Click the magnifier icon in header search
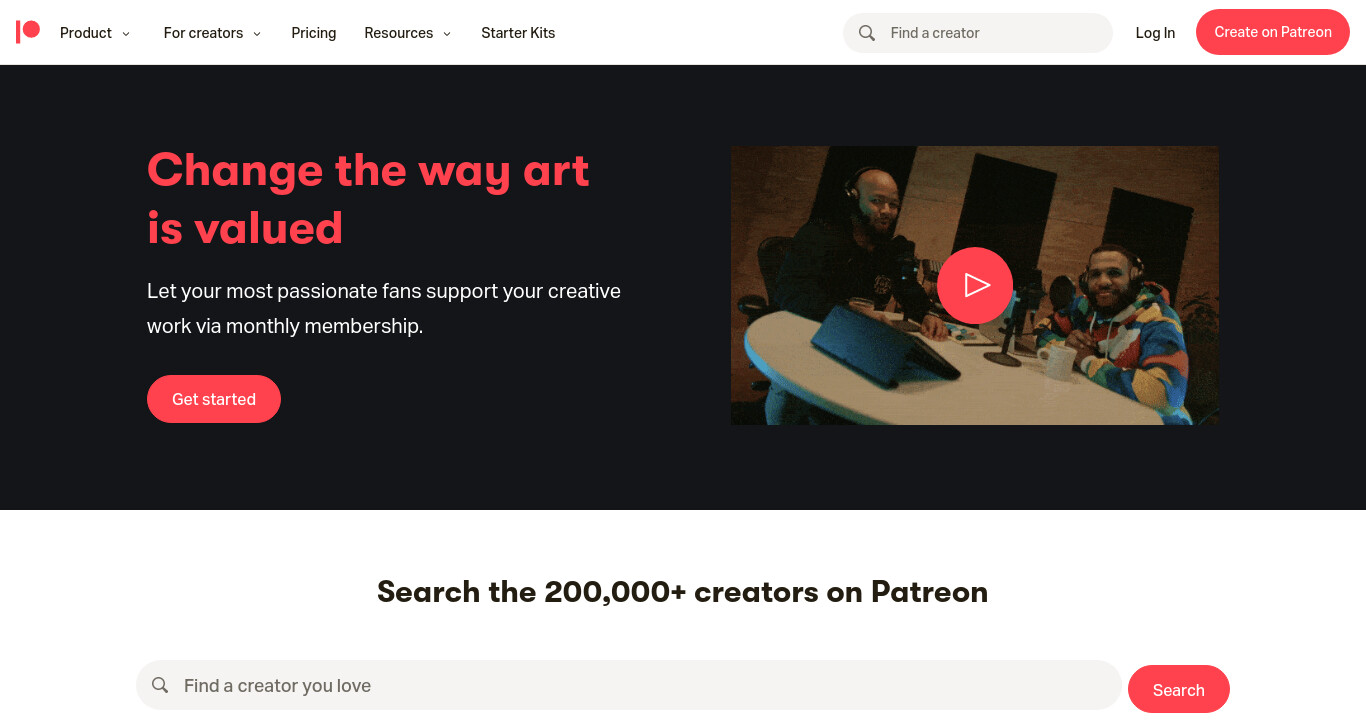 click(x=867, y=33)
